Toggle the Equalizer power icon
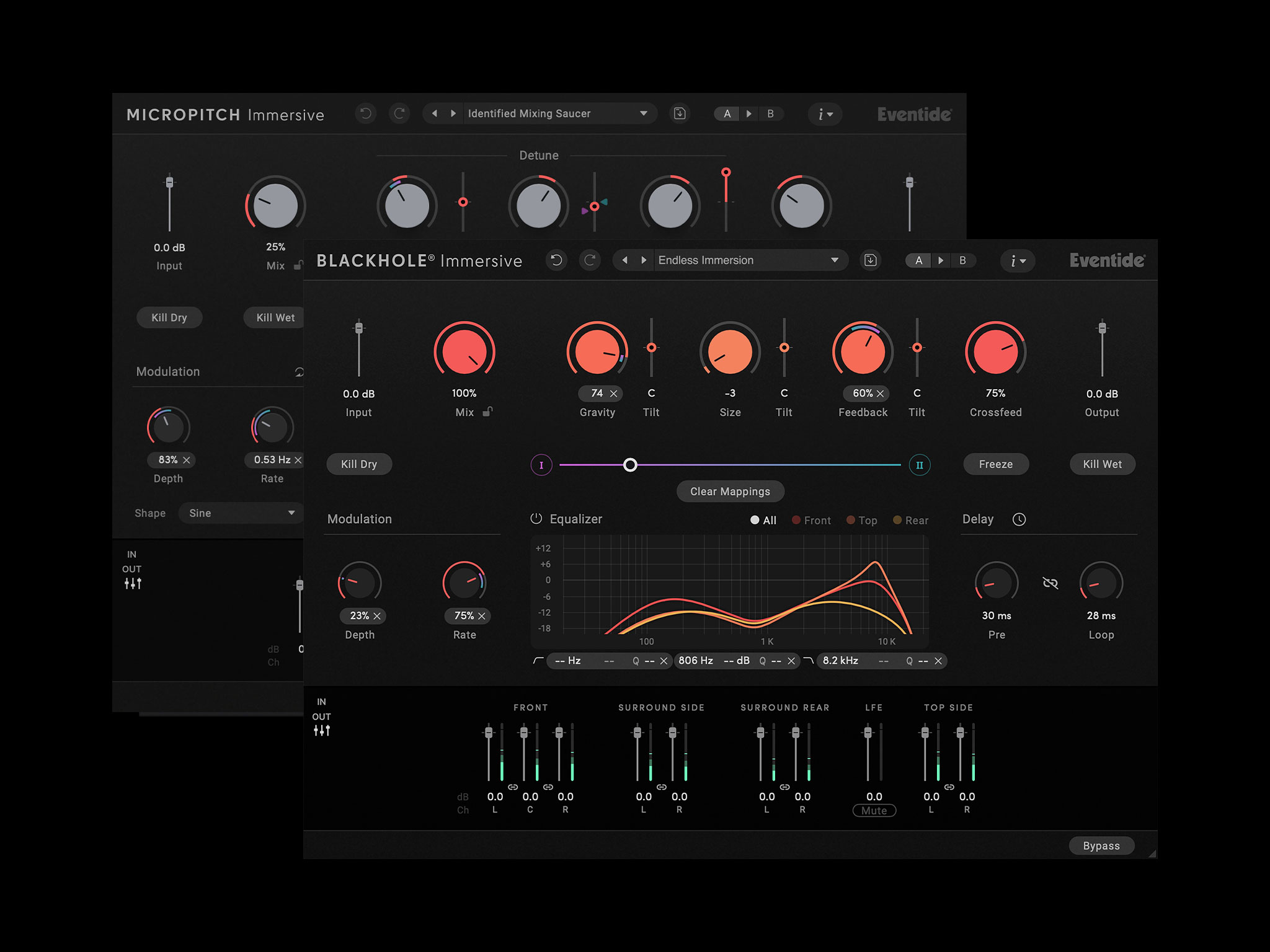The height and width of the screenshot is (952, 1270). 536,519
